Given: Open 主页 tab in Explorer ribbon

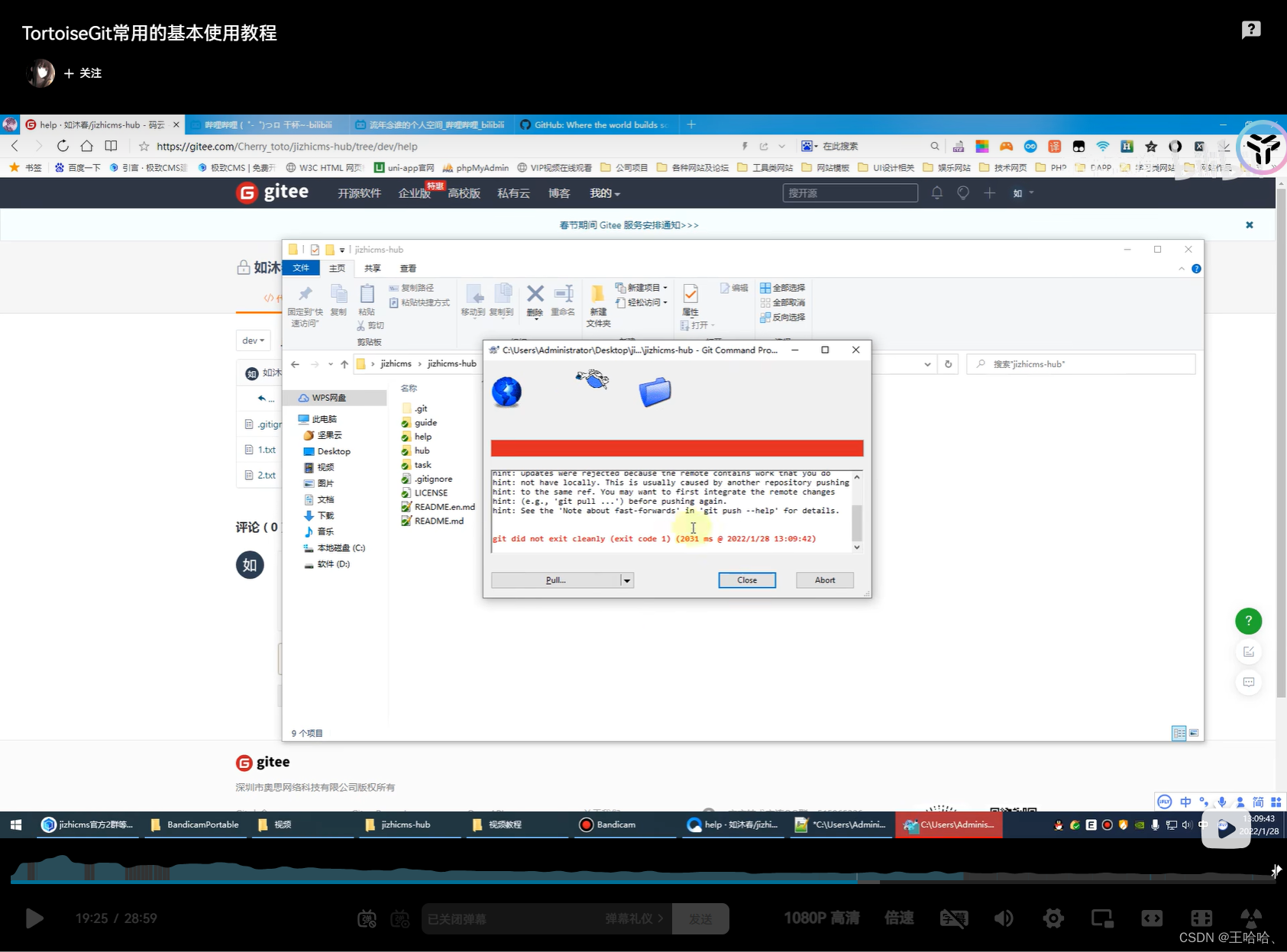Looking at the screenshot, I should [x=337, y=268].
